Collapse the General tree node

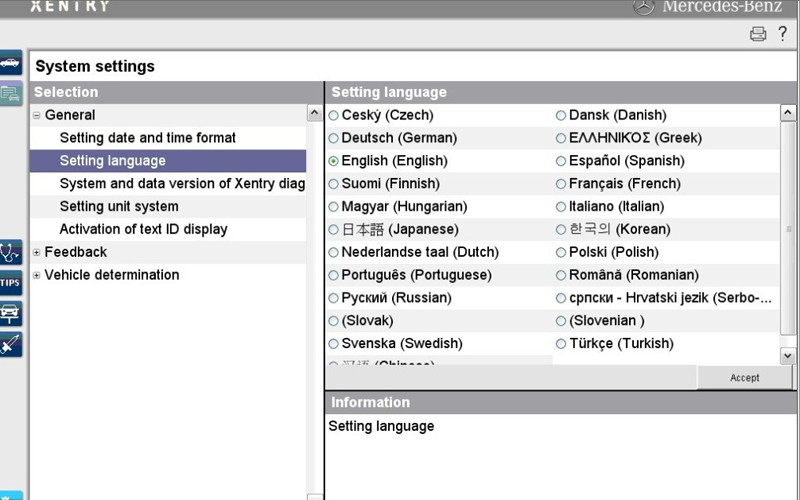37,115
